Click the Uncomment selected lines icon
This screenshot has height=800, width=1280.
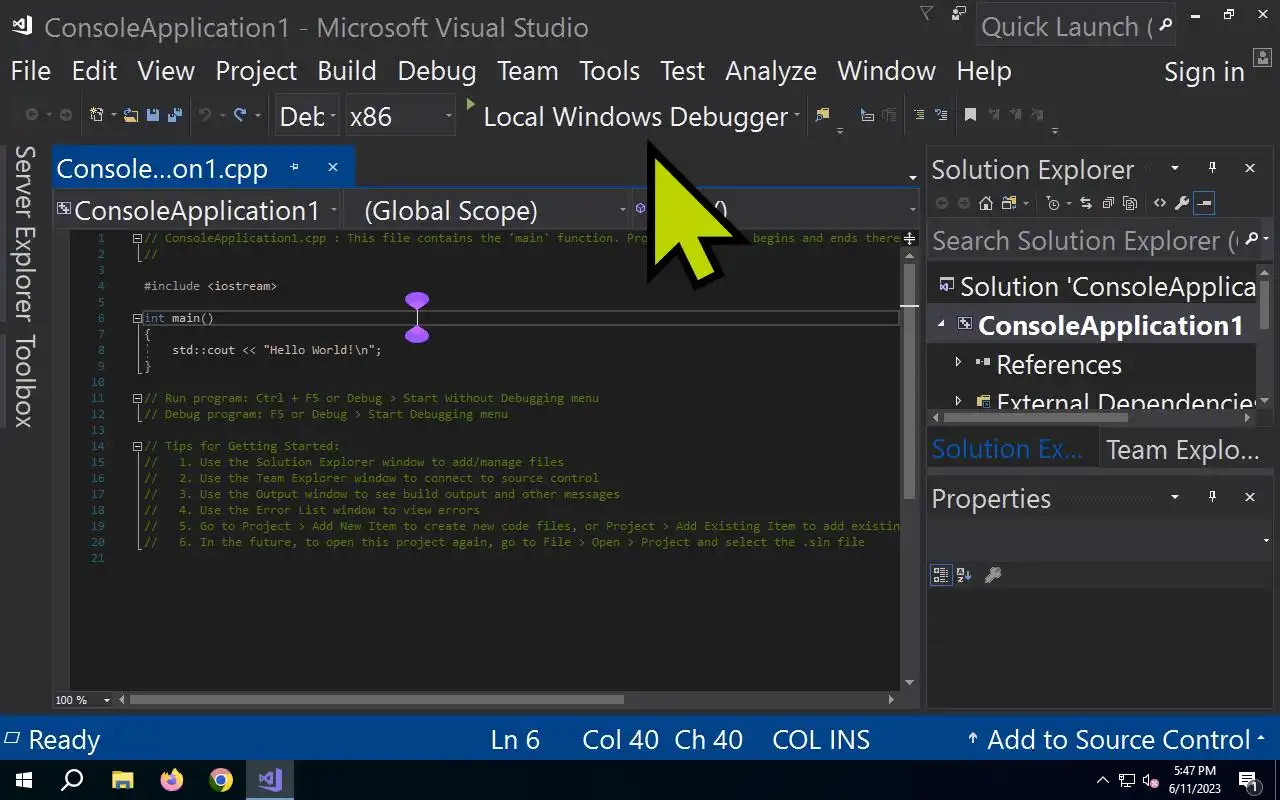[x=941, y=115]
